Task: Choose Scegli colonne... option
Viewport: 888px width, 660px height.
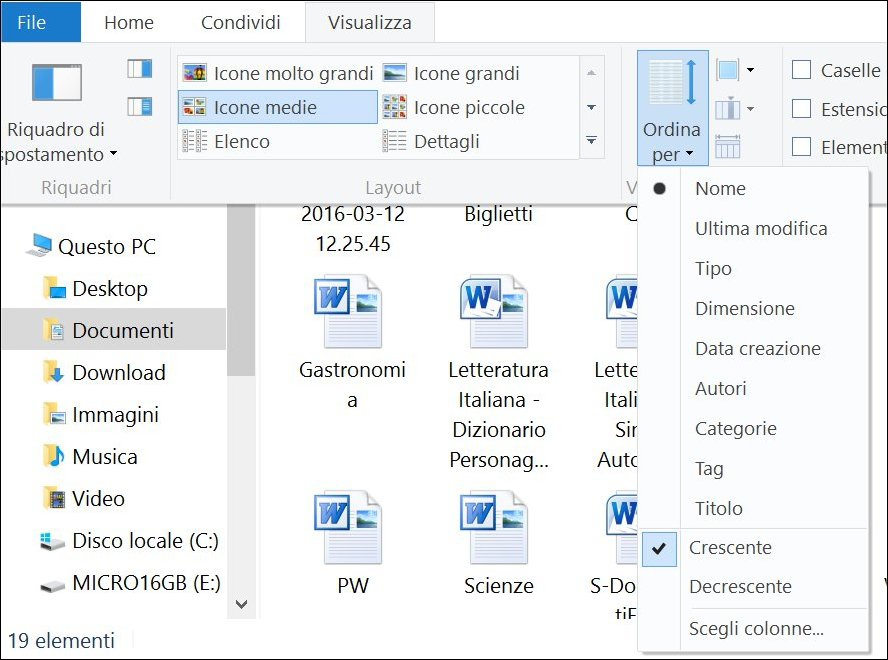Action: point(756,628)
